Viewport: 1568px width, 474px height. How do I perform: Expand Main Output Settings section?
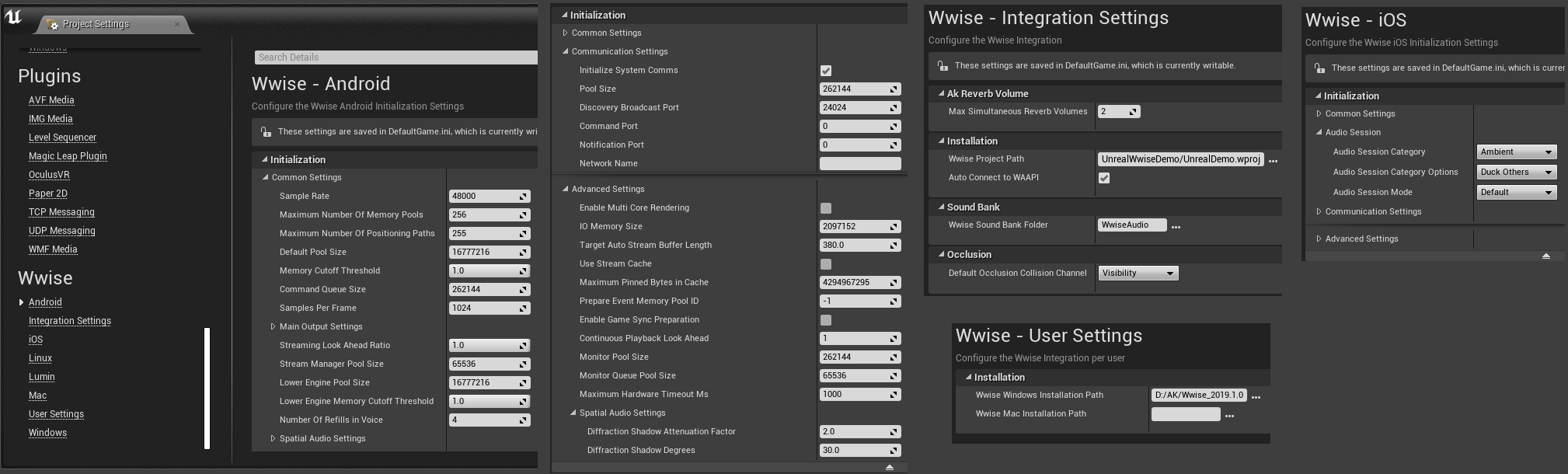coord(273,327)
